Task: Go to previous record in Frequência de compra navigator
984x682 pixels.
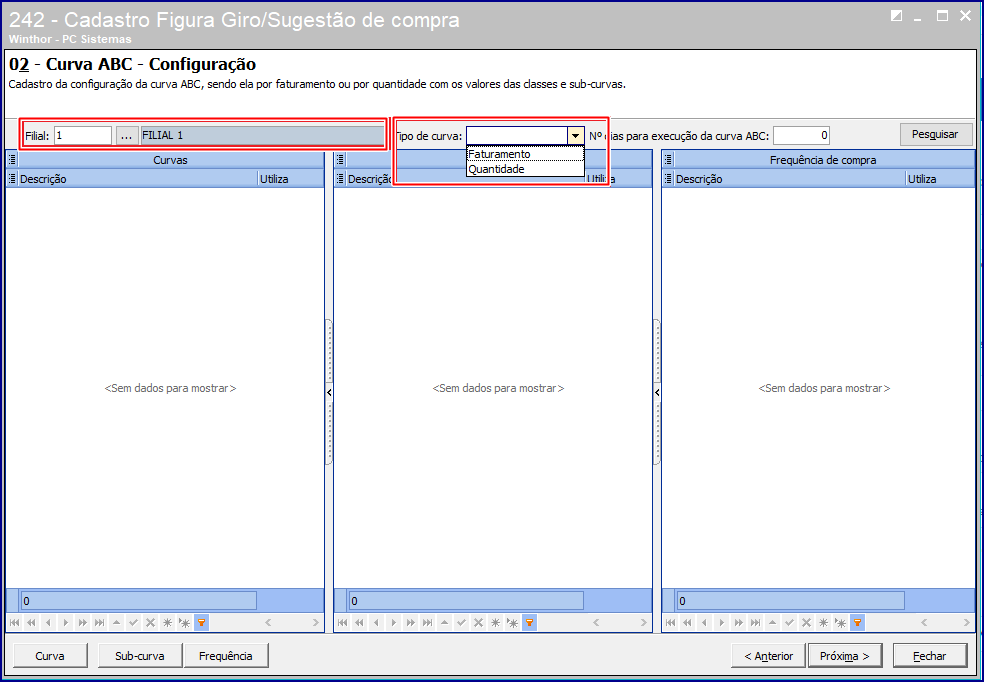Action: 705,622
